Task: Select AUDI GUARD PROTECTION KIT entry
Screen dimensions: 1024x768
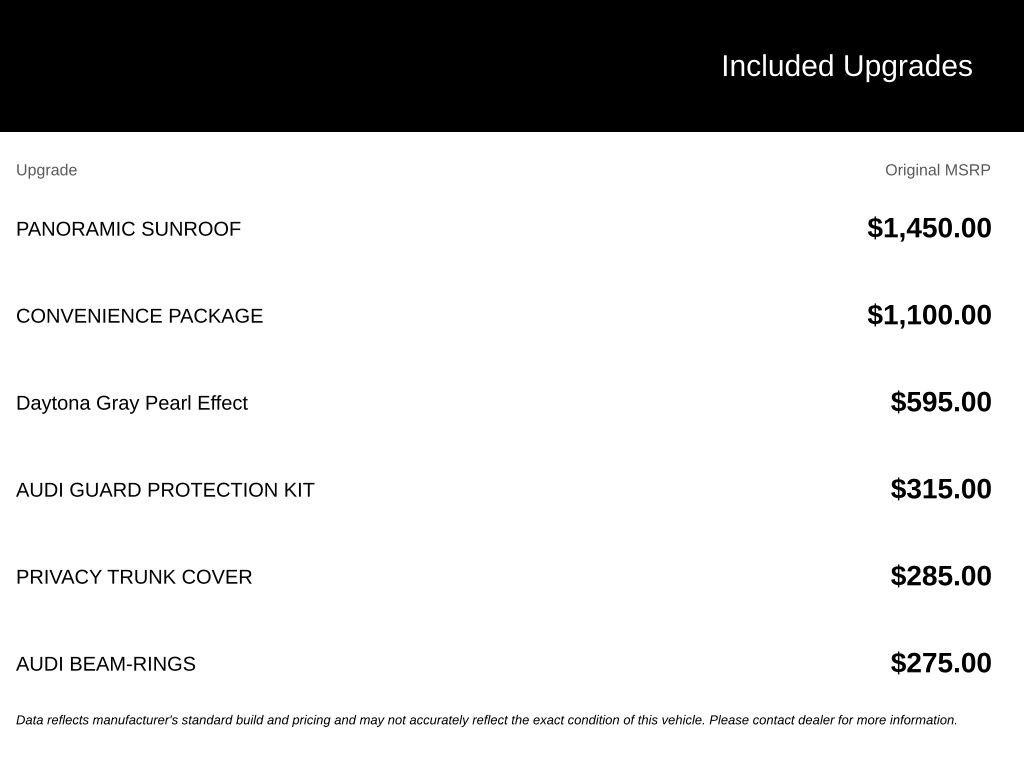Action: (x=165, y=490)
